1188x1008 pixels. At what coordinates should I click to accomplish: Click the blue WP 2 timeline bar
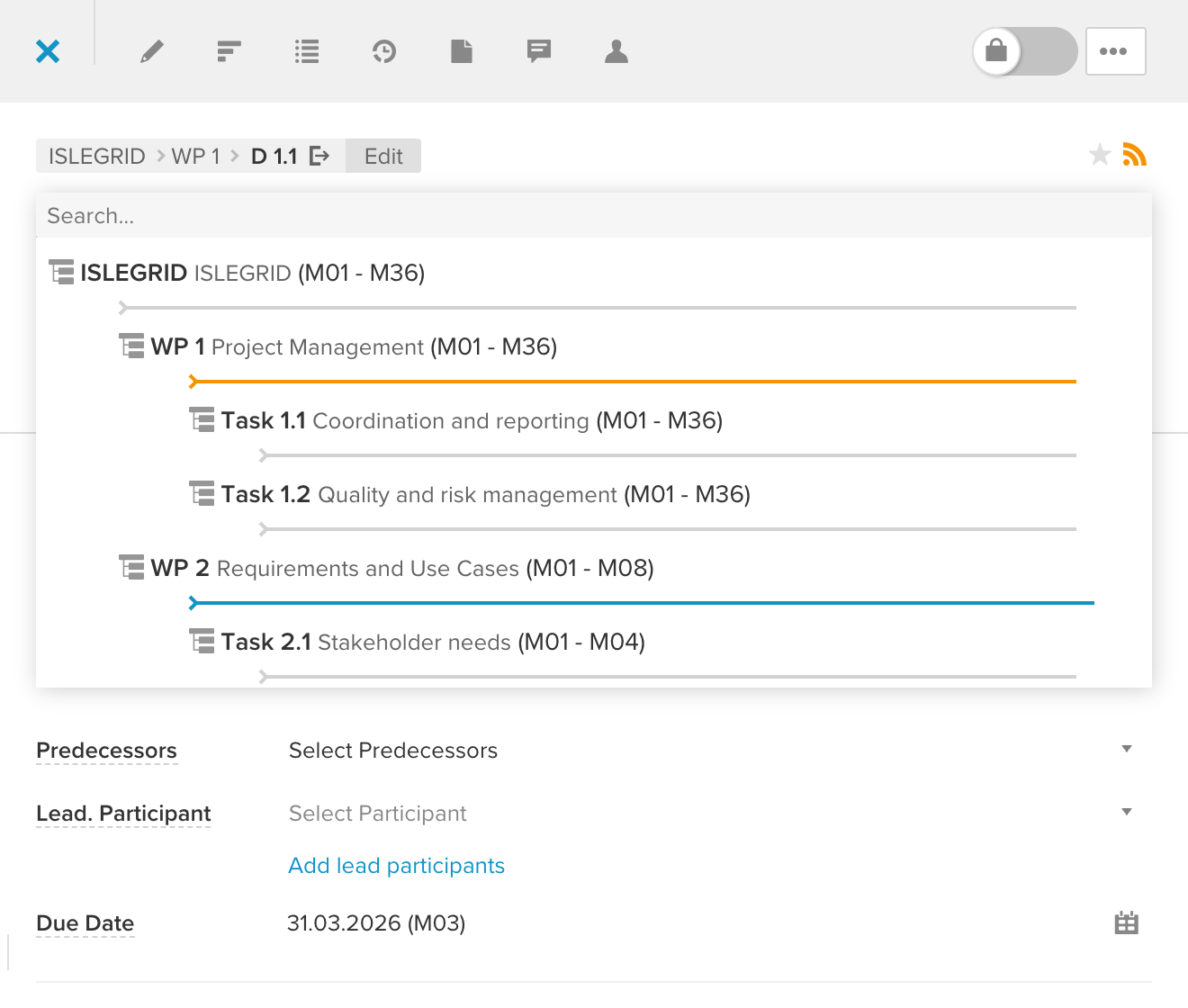[642, 603]
